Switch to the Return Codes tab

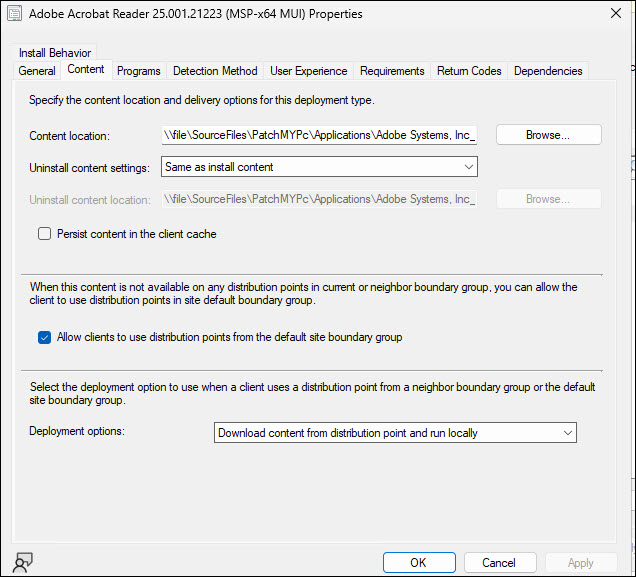(x=468, y=71)
